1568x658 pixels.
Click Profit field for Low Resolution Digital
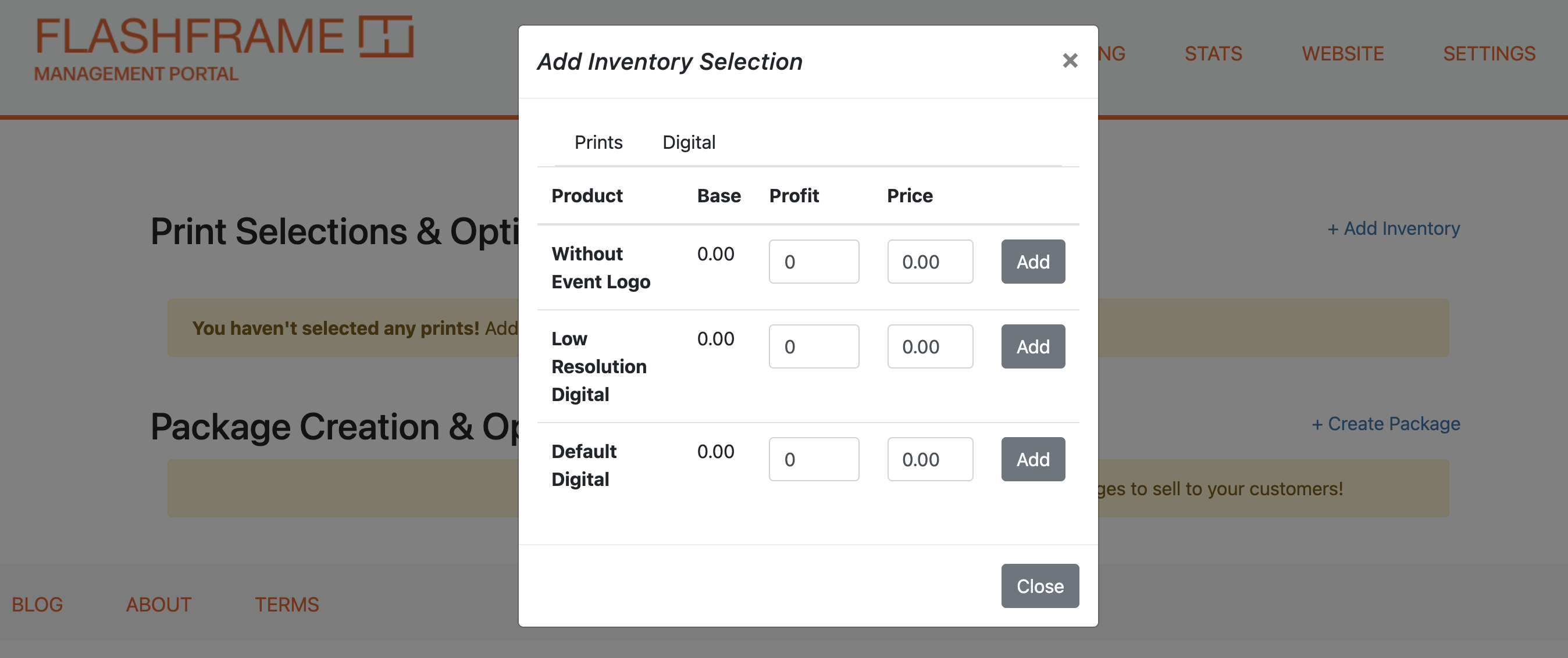point(813,346)
